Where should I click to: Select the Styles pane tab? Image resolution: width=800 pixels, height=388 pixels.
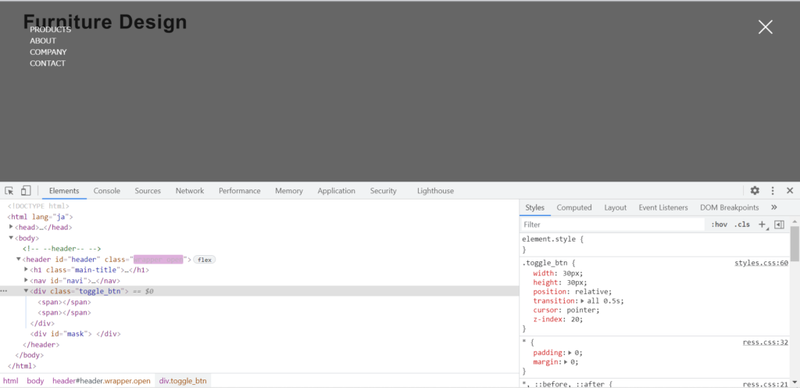pos(535,207)
